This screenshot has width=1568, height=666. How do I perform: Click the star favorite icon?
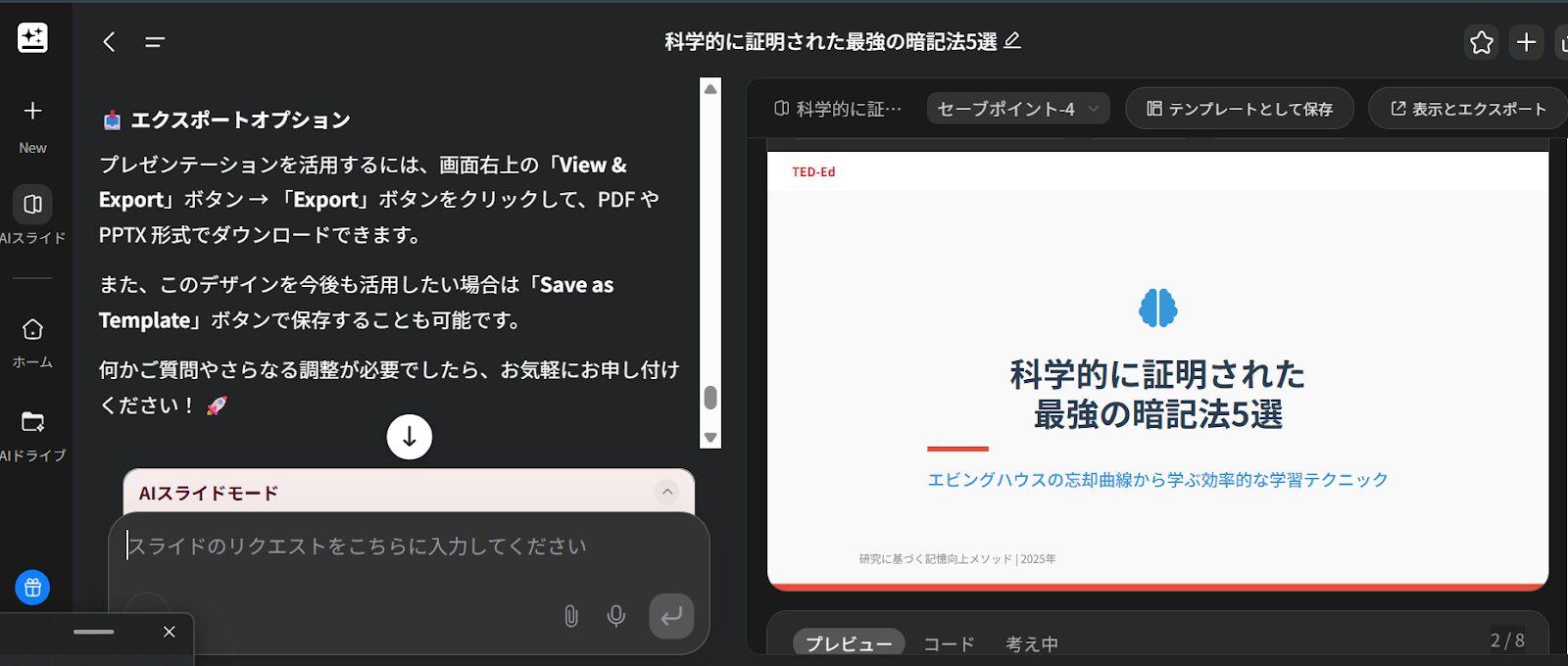1482,42
